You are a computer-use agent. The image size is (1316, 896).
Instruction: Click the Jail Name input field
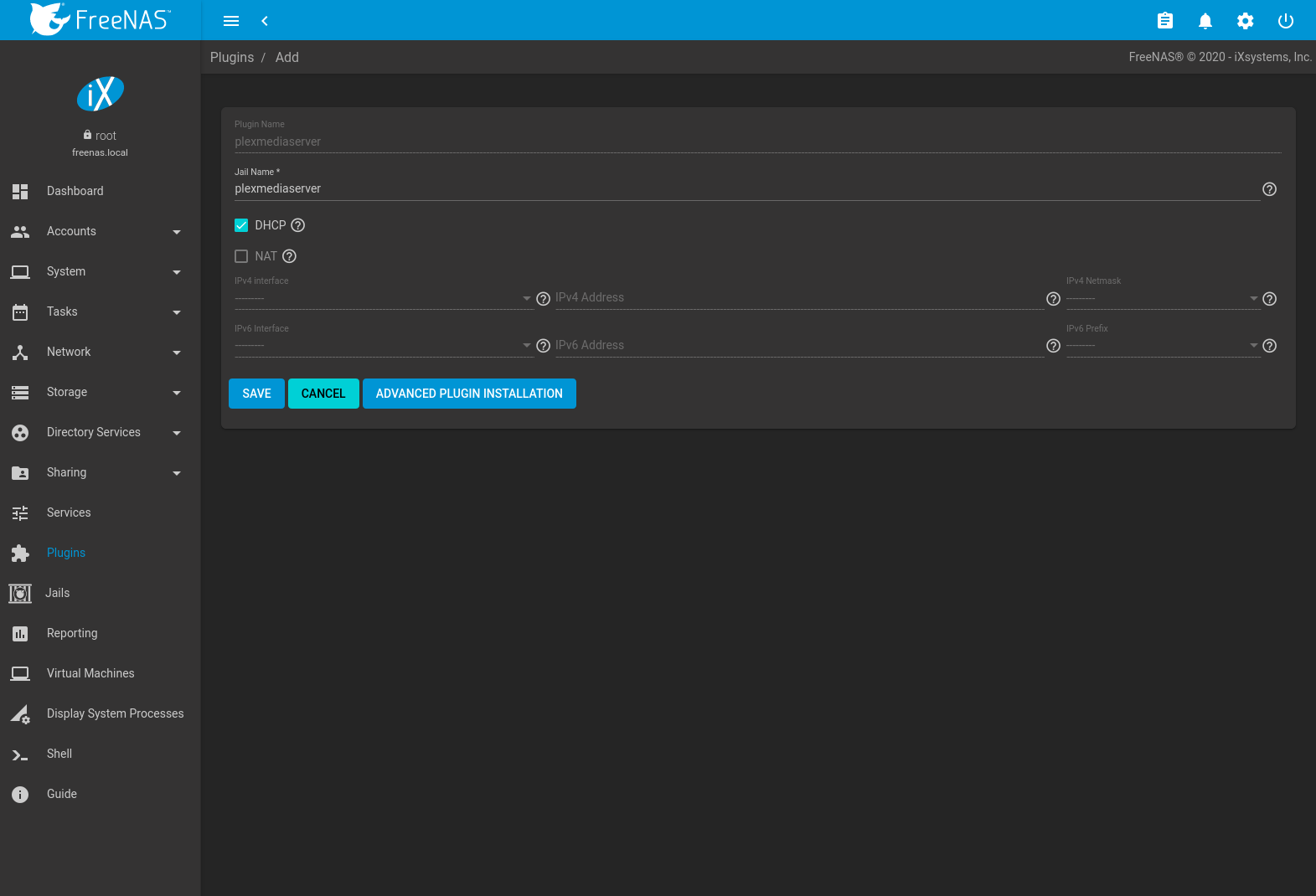click(x=746, y=189)
